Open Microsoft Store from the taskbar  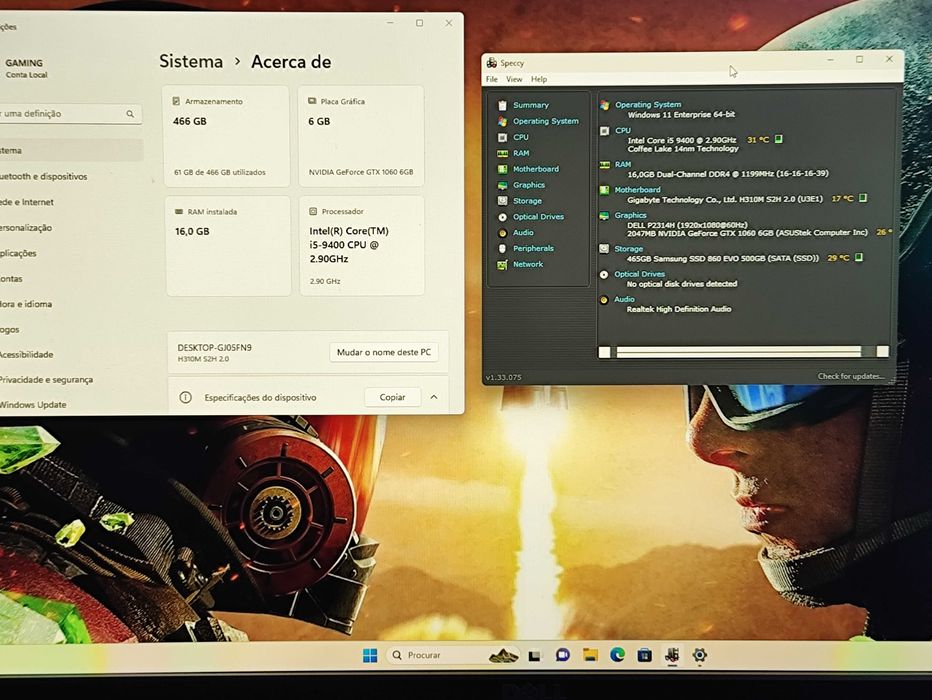[x=644, y=655]
